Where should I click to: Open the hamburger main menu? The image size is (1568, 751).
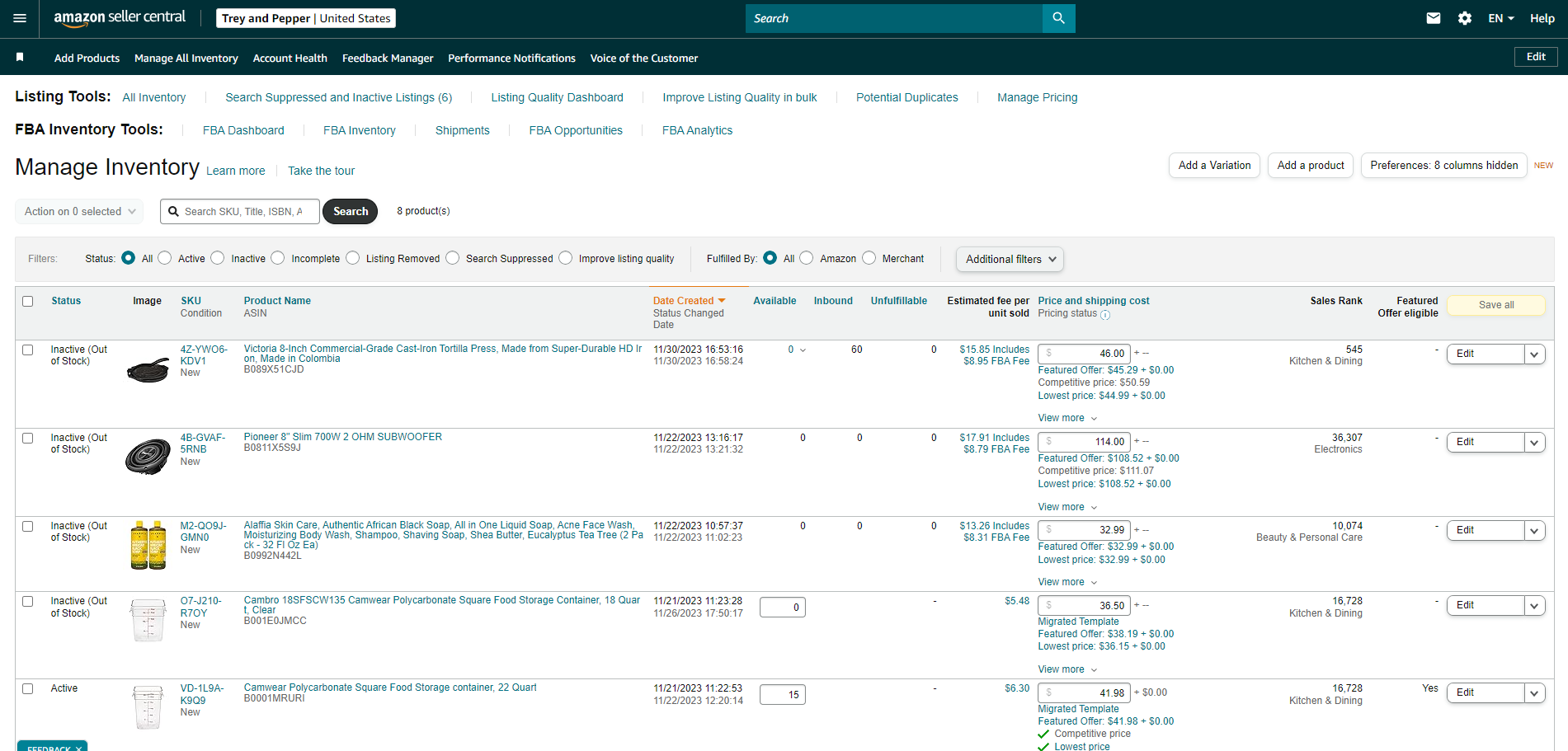coord(20,18)
